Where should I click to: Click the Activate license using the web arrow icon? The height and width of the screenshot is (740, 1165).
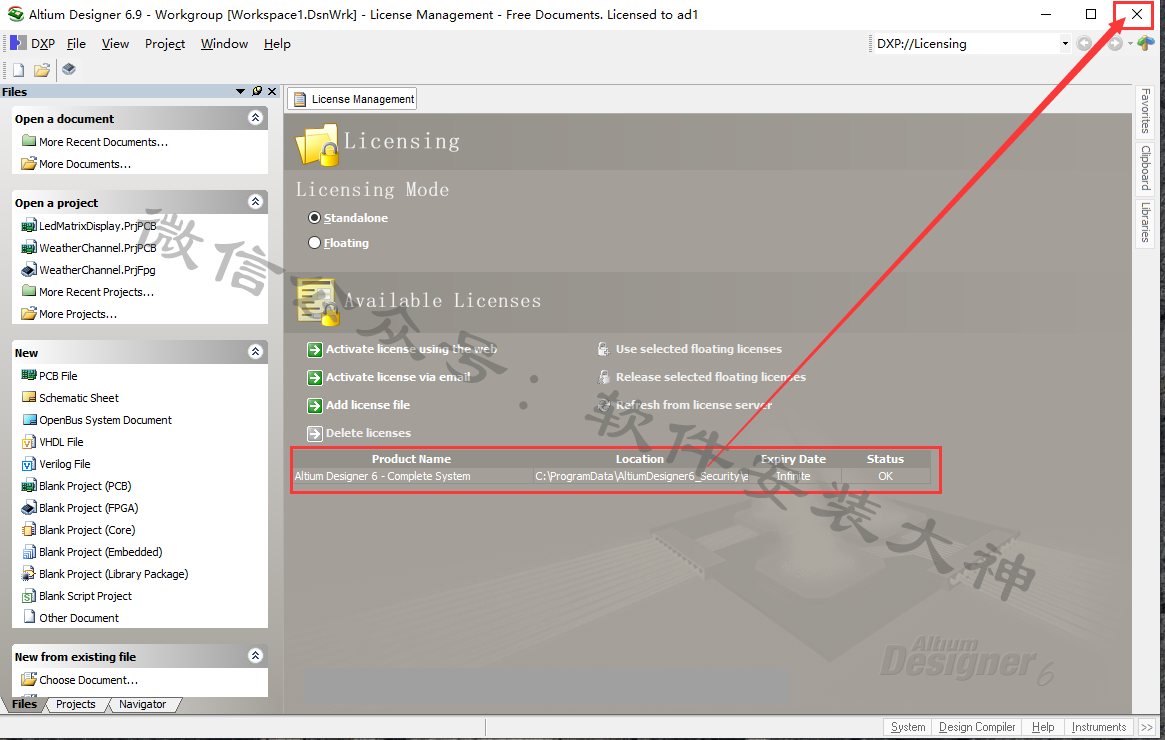coord(315,349)
